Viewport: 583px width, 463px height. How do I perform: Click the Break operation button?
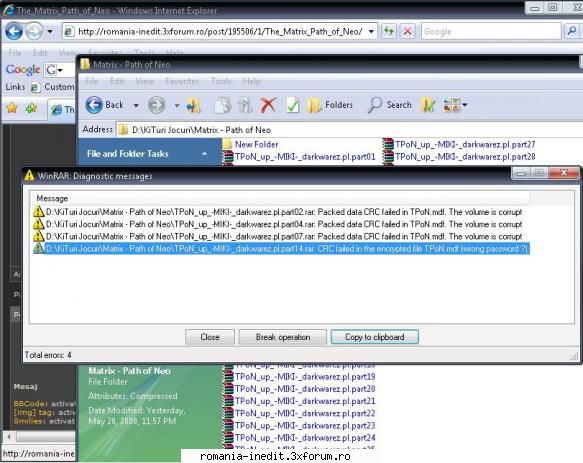tap(283, 337)
